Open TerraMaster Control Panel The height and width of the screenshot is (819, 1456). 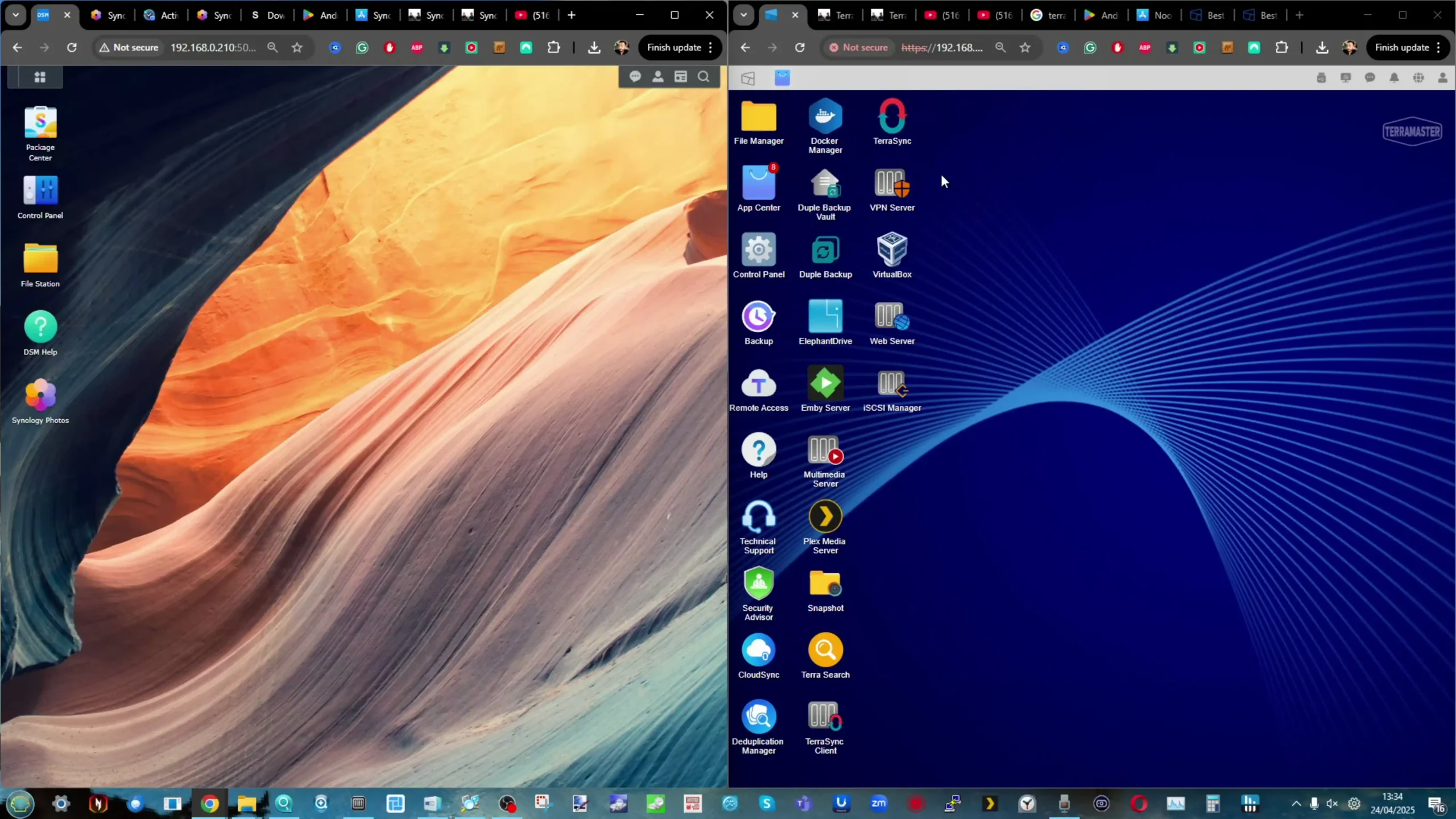[x=759, y=256]
